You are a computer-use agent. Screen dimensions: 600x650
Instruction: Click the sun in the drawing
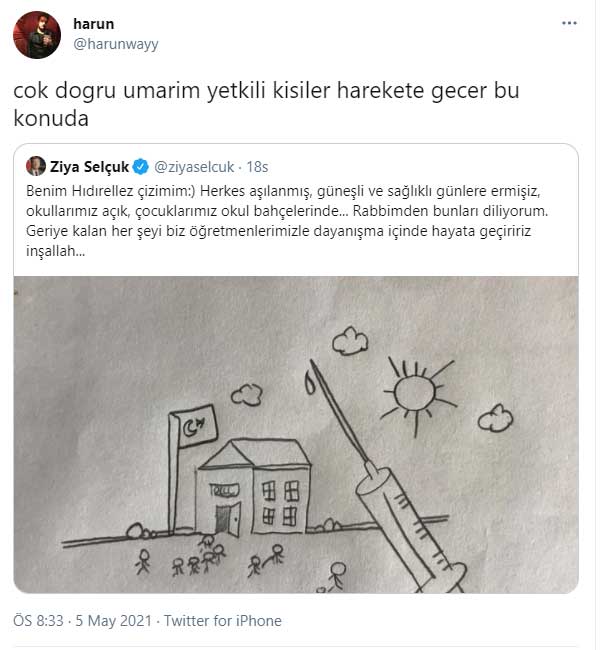[x=416, y=394]
